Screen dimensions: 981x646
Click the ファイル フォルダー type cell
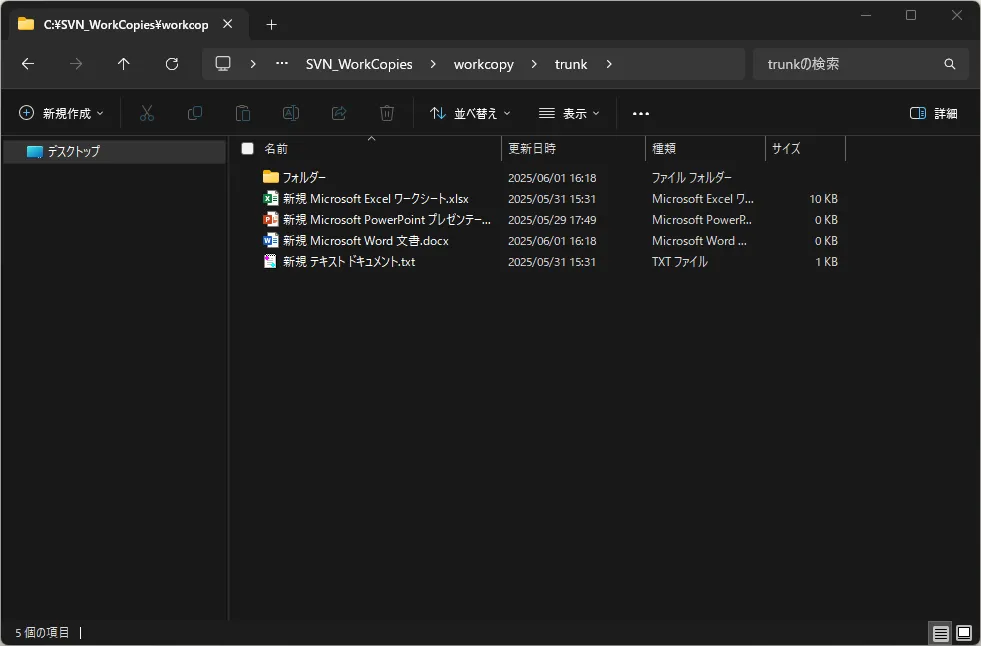click(x=691, y=178)
